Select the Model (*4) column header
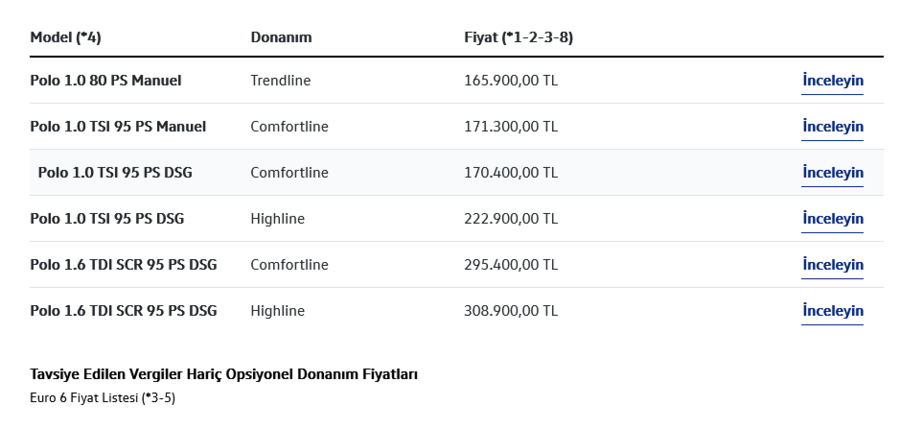 [x=65, y=37]
